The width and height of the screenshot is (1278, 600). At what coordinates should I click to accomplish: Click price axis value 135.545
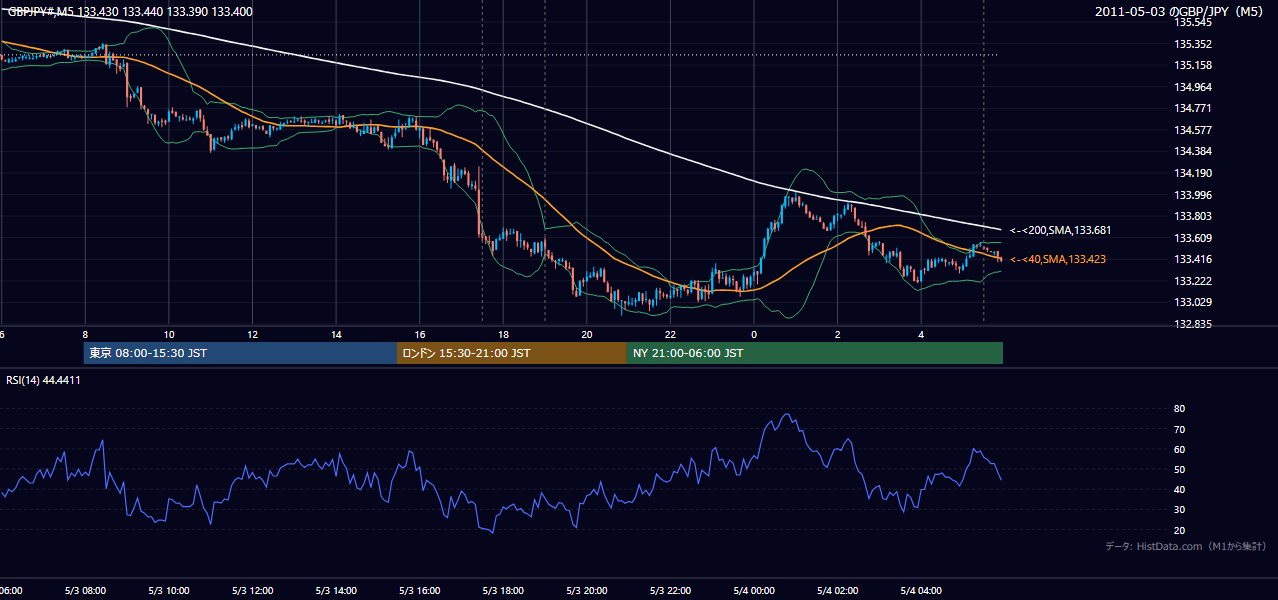(1192, 22)
